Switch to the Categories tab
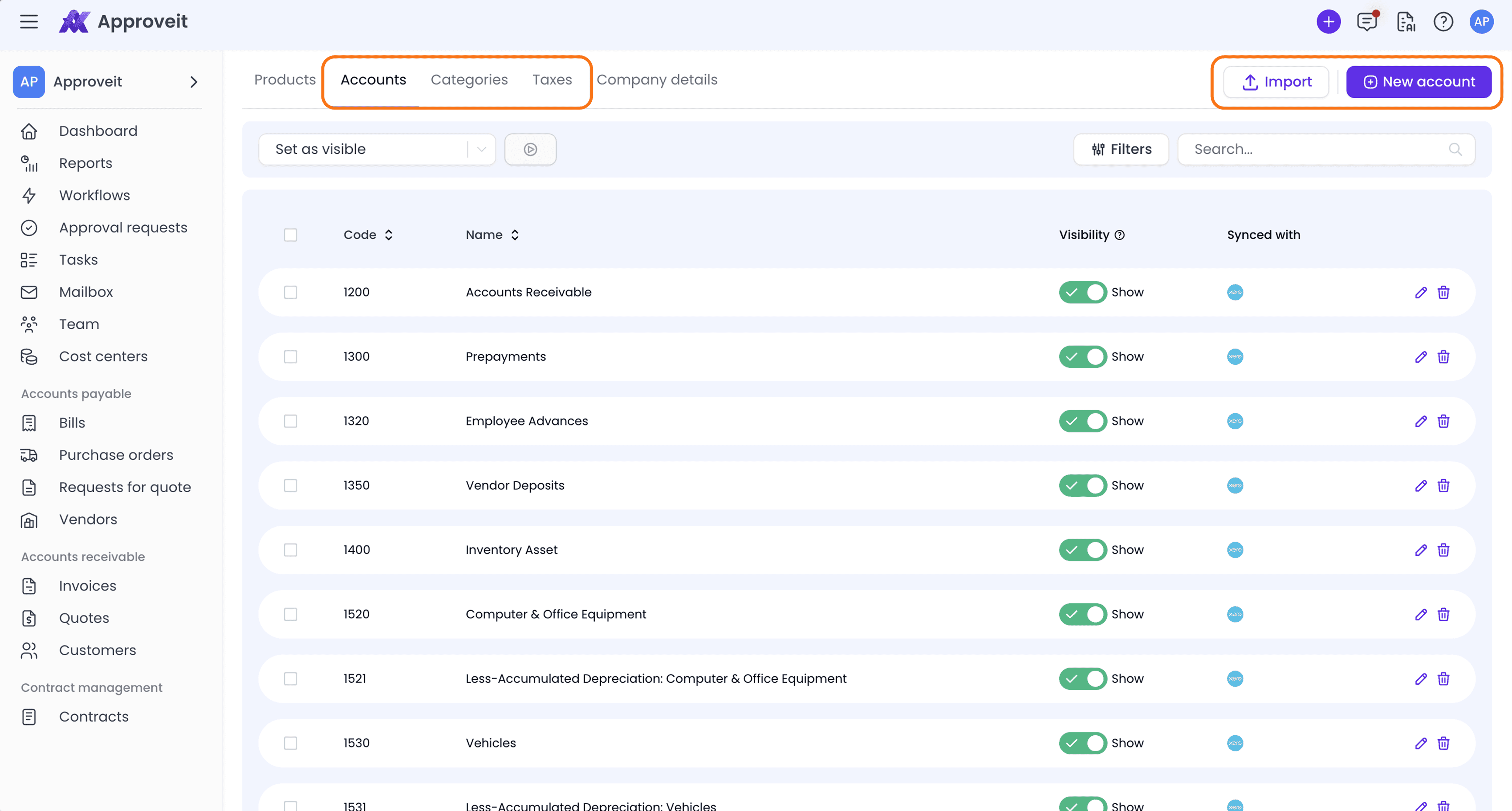1512x811 pixels. pyautogui.click(x=469, y=80)
